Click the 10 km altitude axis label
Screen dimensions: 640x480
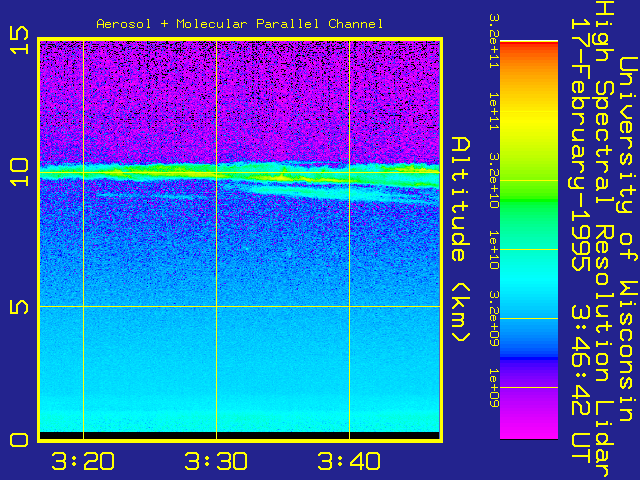coord(20,172)
